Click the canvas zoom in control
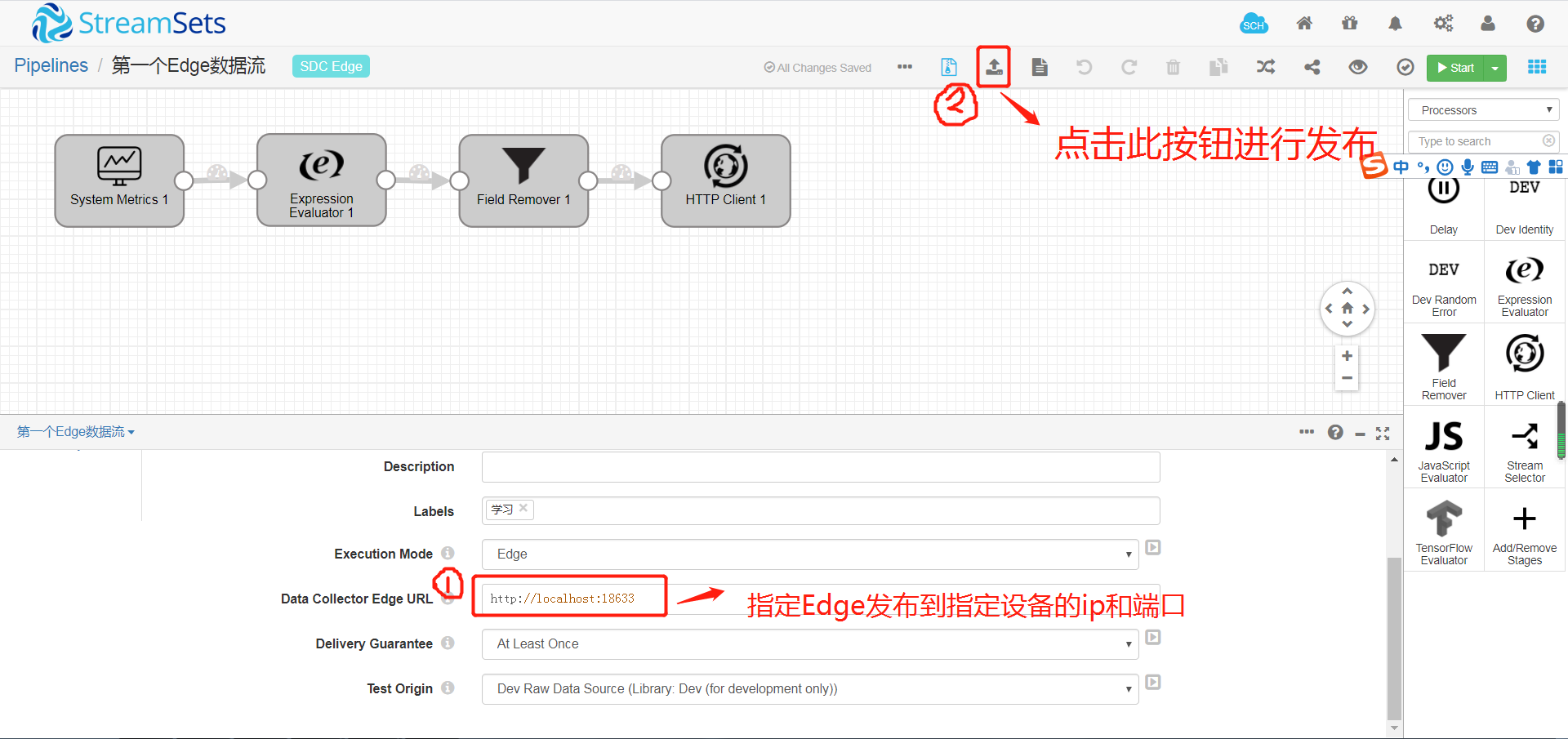1568x739 pixels. (1347, 355)
